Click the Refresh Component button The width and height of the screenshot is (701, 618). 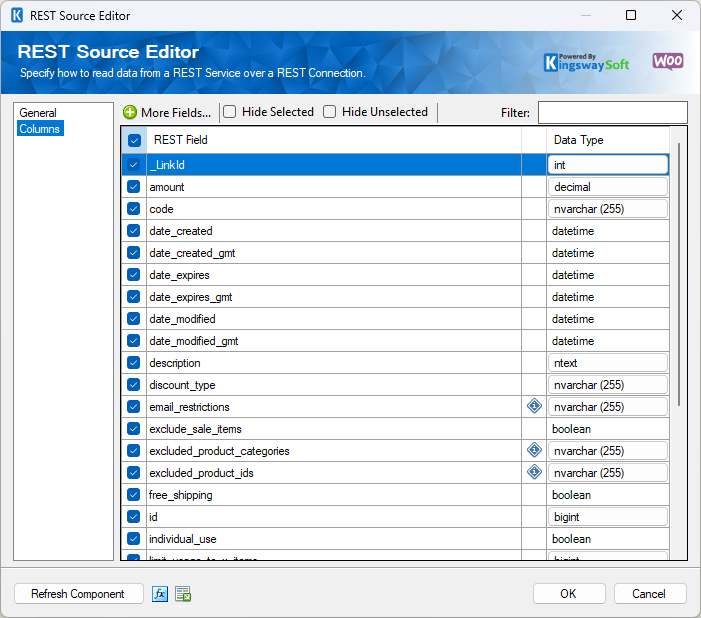pyautogui.click(x=78, y=593)
